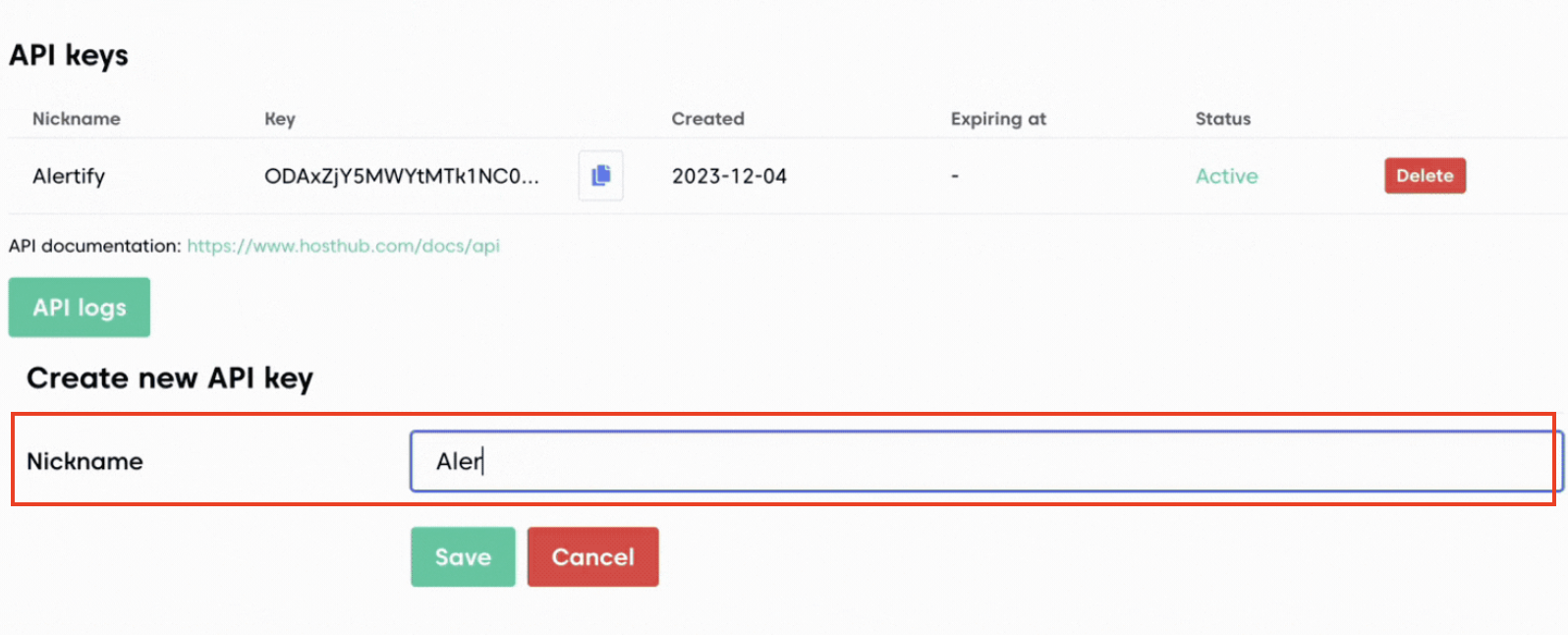The width and height of the screenshot is (1568, 635).
Task: Delete the Alertify API key
Action: tap(1425, 176)
